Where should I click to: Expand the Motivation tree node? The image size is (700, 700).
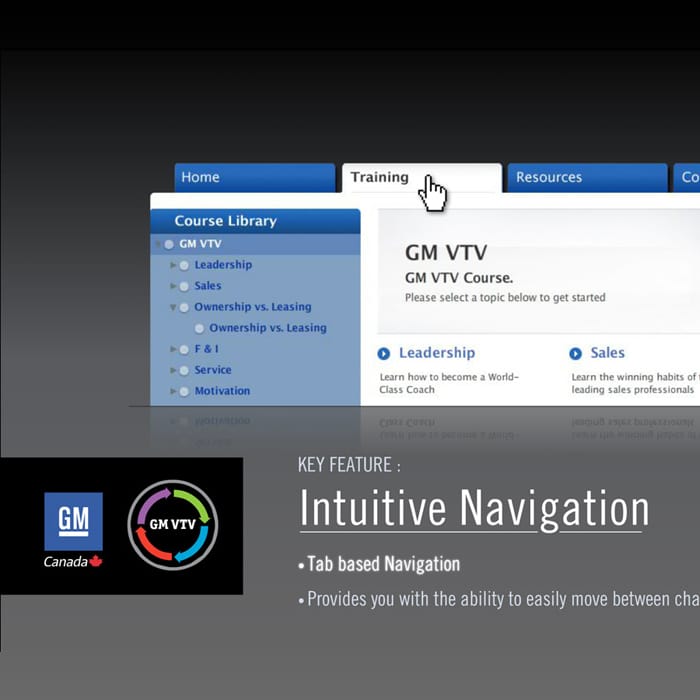click(x=173, y=391)
